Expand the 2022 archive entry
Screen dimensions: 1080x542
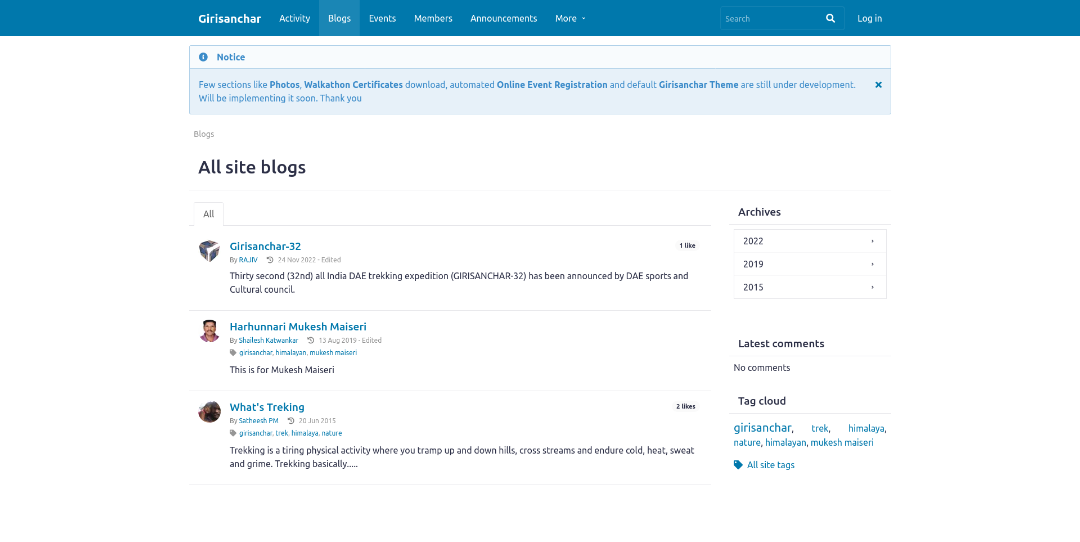point(809,241)
